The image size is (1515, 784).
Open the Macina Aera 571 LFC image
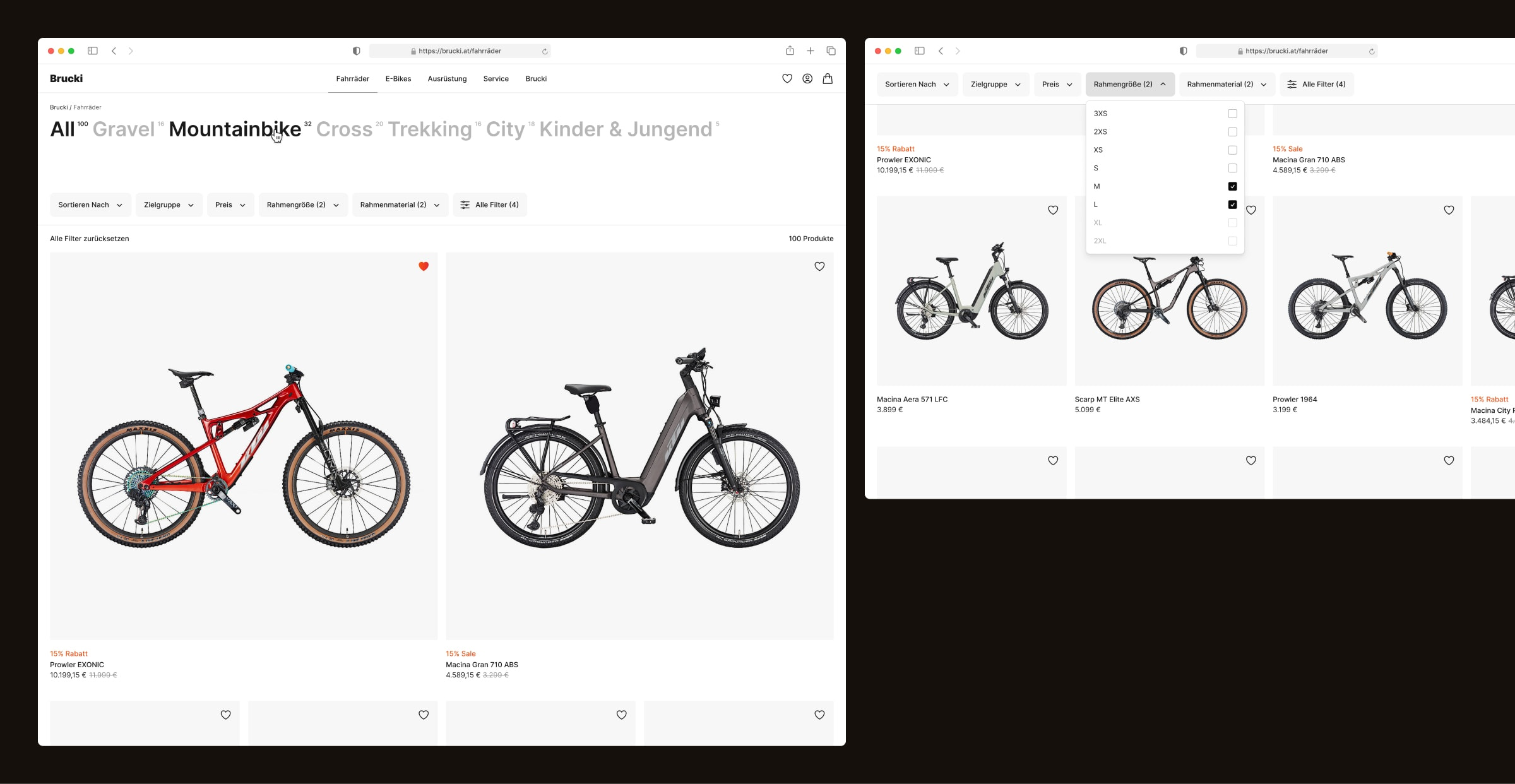click(x=971, y=291)
